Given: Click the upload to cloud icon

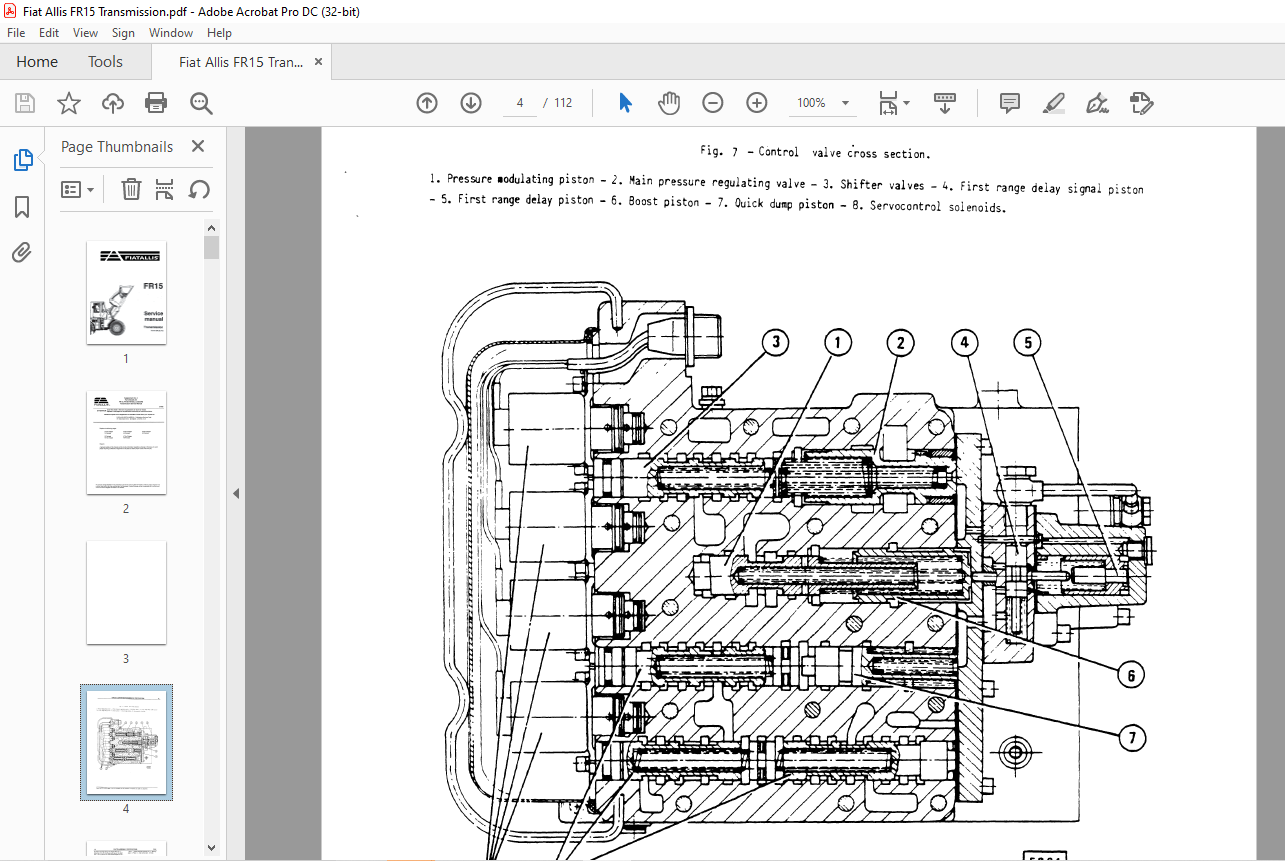Looking at the screenshot, I should (x=113, y=103).
